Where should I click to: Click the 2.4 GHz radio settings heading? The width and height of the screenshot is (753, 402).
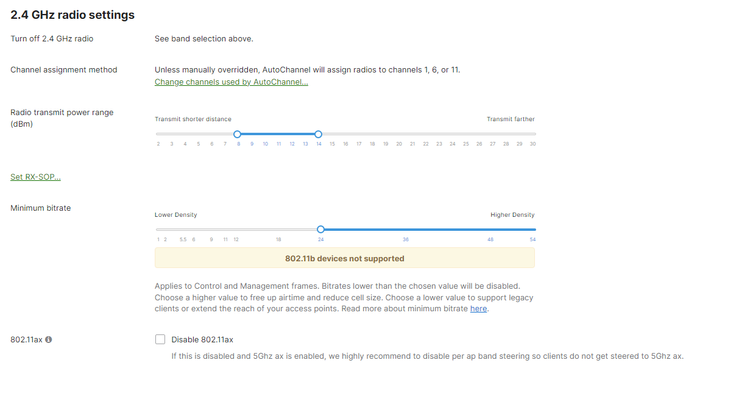click(x=72, y=15)
